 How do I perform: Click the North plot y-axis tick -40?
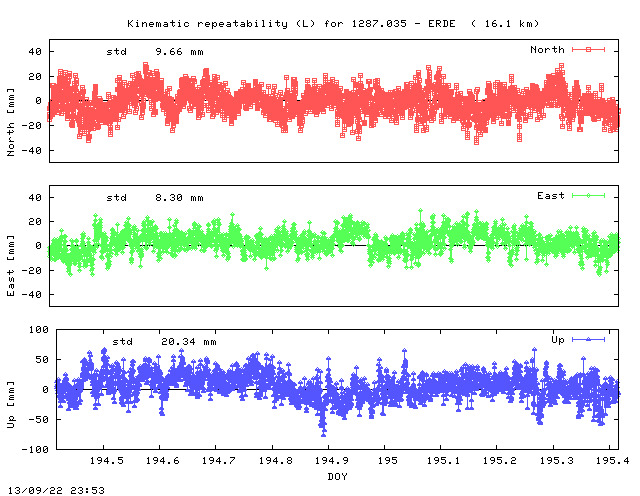31,151
